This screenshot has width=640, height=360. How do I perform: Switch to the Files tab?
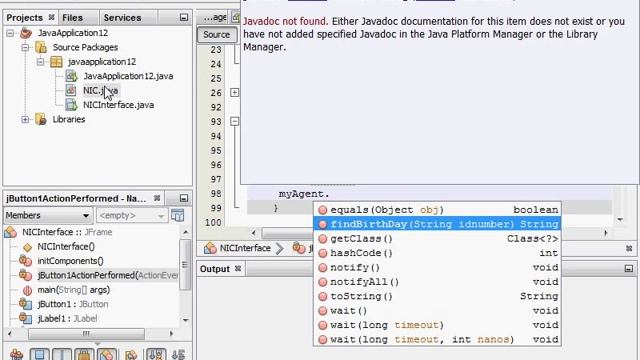73,18
